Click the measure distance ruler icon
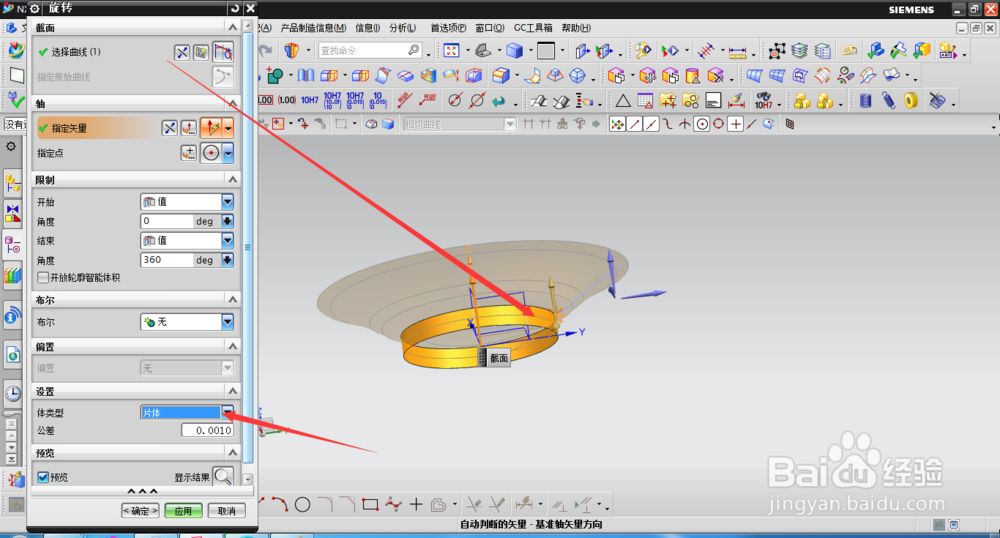 coord(737,51)
